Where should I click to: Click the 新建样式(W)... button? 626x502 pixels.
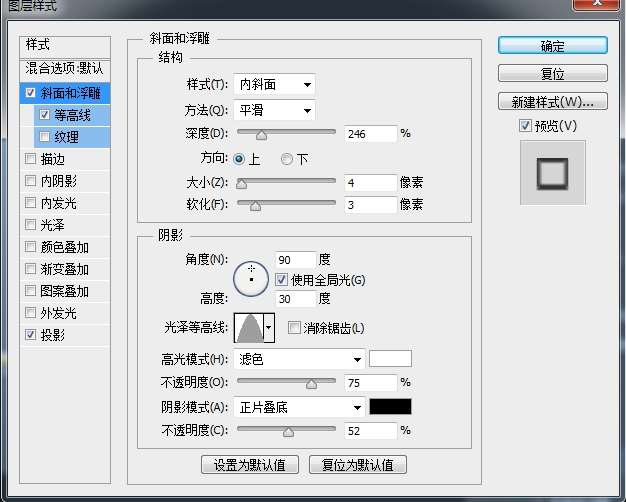[x=552, y=101]
